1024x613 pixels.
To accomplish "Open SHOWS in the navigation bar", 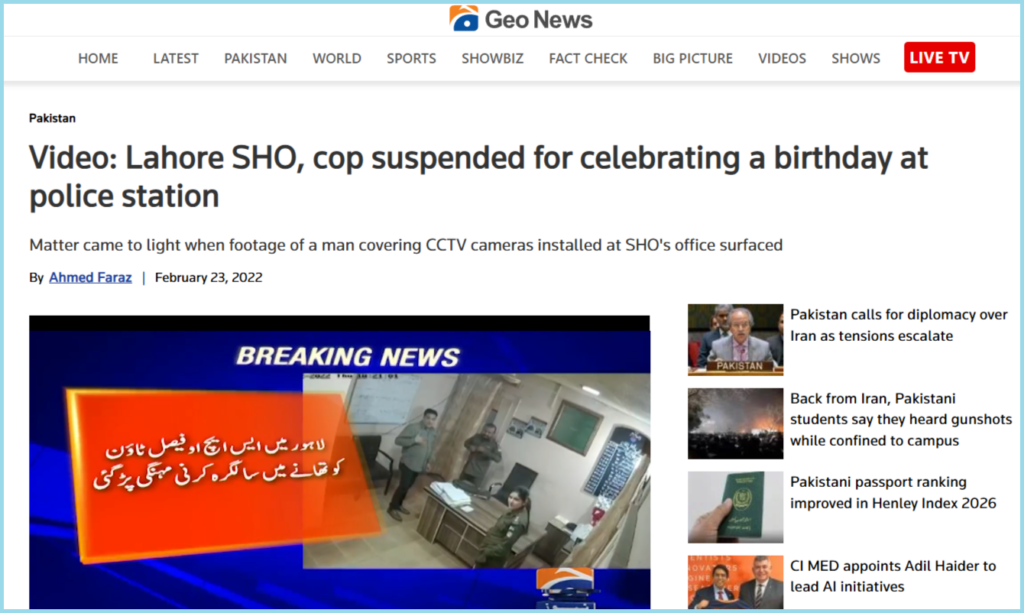I will tap(856, 58).
